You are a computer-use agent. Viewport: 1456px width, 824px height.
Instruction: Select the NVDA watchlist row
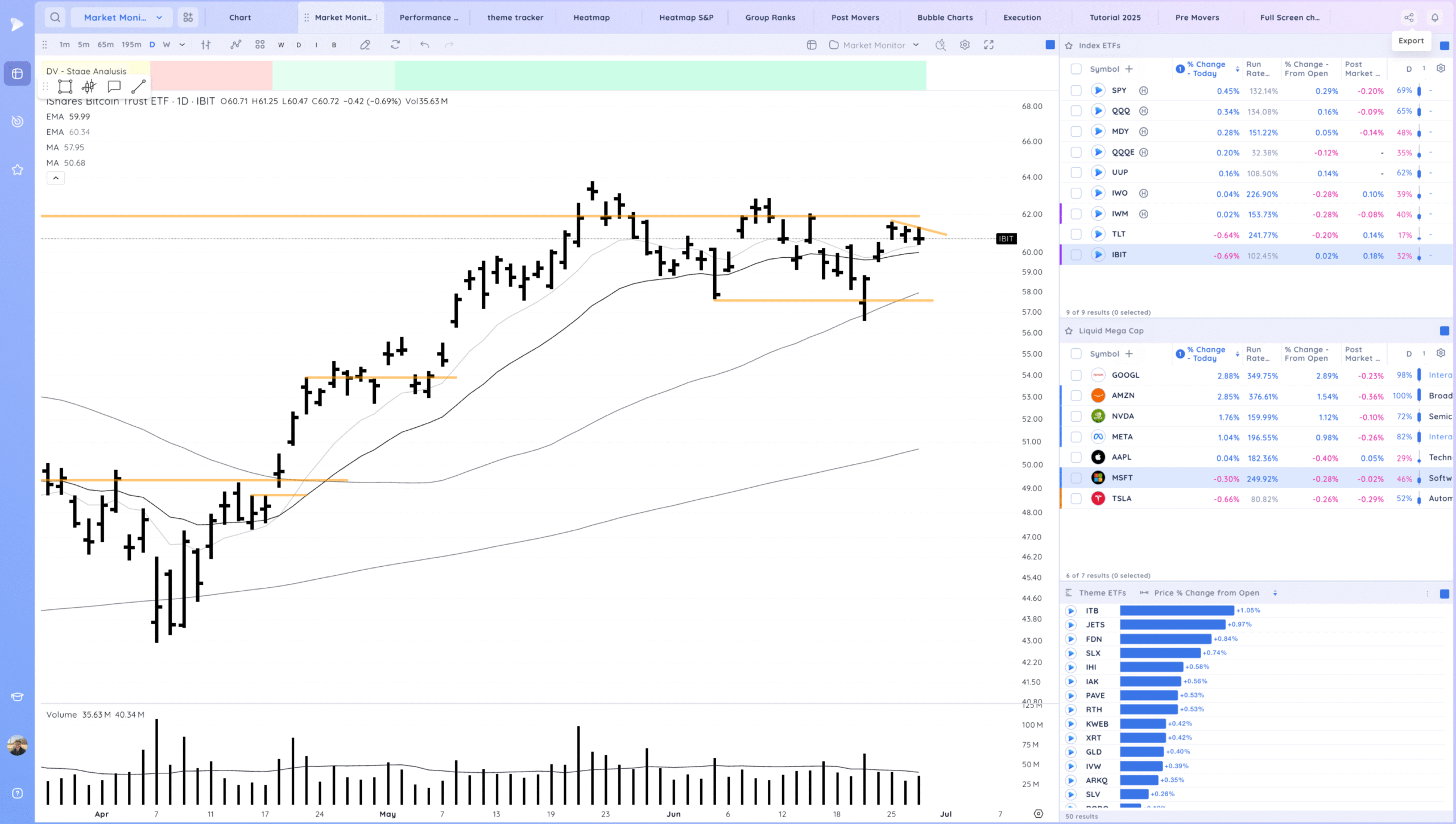click(1123, 417)
